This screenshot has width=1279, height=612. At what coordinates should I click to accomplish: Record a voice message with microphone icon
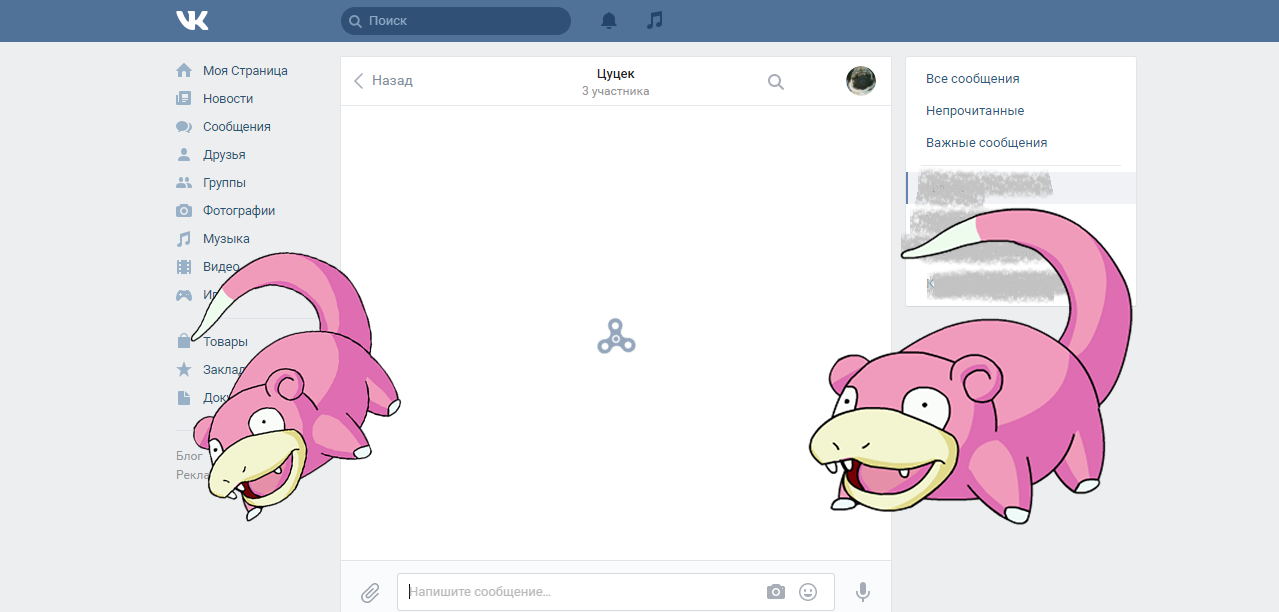point(863,592)
